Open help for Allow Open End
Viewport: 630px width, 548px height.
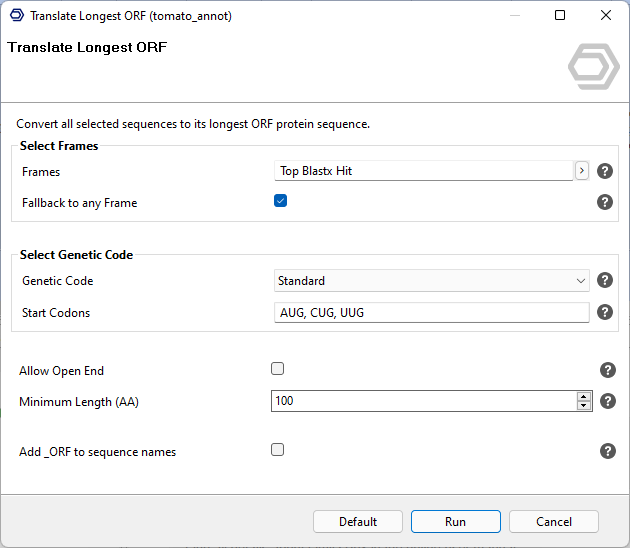[x=607, y=371]
